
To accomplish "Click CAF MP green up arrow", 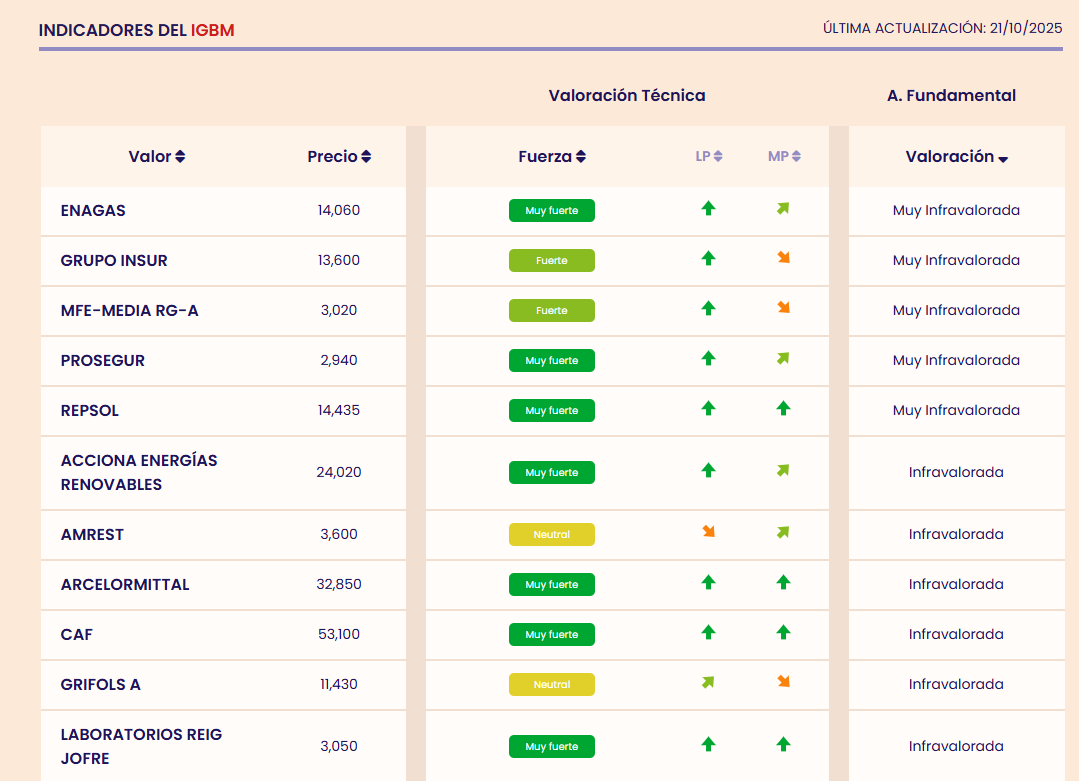I will [x=783, y=632].
